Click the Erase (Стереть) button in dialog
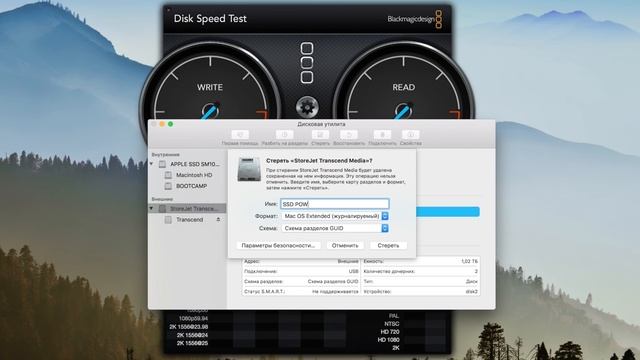 point(388,246)
